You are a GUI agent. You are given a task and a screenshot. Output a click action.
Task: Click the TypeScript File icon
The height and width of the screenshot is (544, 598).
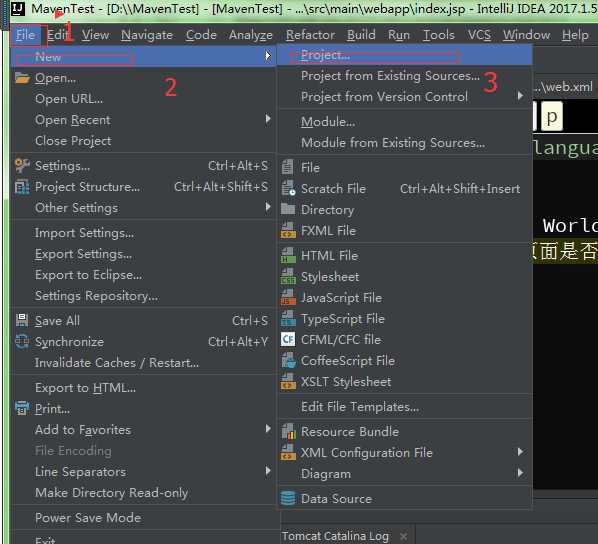(288, 318)
